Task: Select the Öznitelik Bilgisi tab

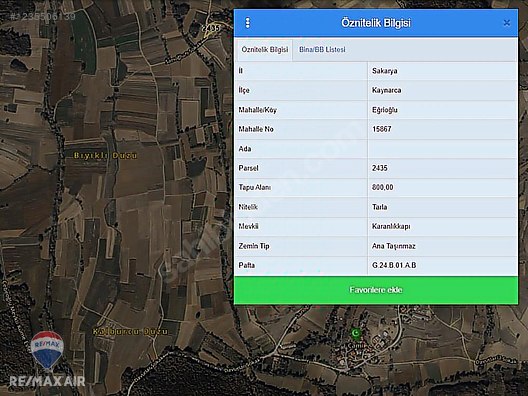Action: click(x=265, y=50)
